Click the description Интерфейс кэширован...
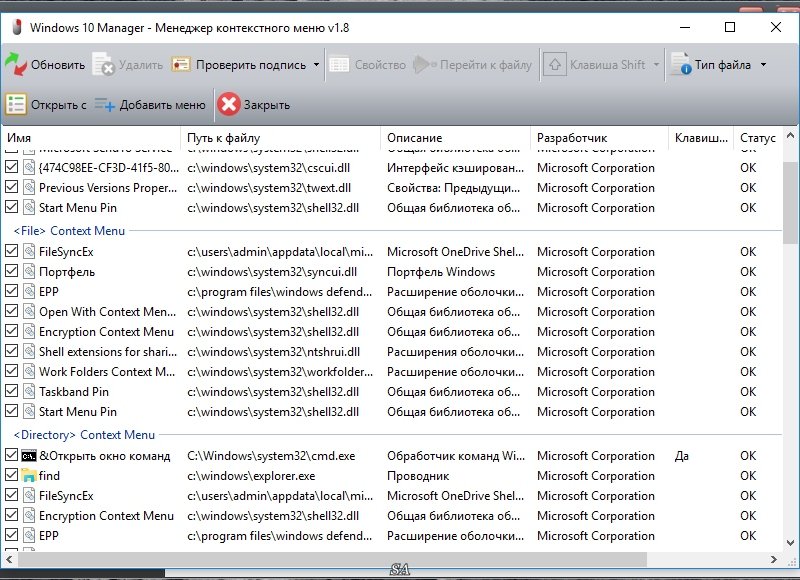800x580 pixels. pos(455,168)
